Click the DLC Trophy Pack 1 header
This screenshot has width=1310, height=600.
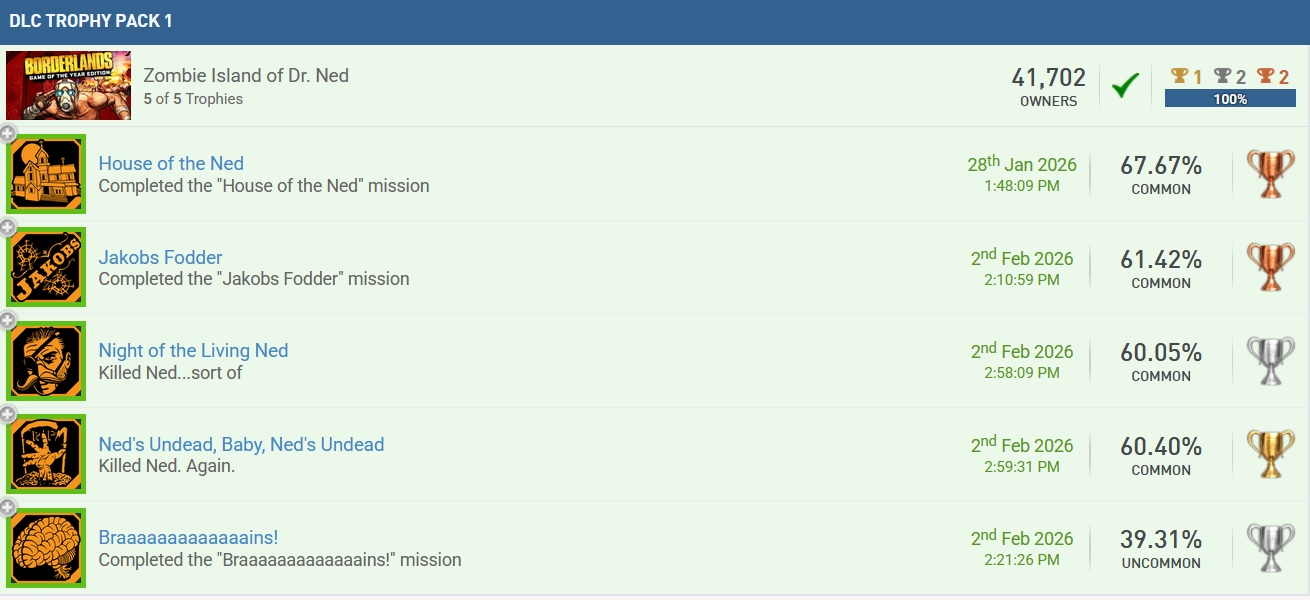(x=91, y=21)
